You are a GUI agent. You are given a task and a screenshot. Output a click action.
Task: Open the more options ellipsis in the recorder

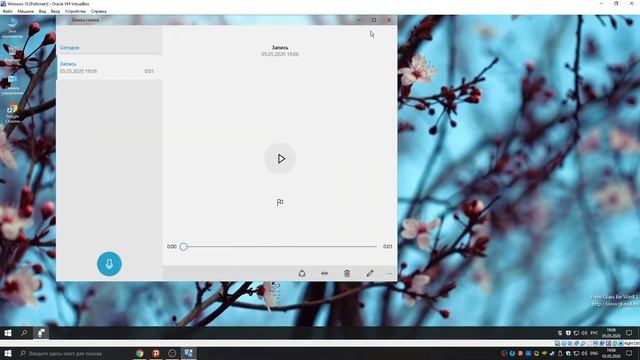tap(389, 273)
